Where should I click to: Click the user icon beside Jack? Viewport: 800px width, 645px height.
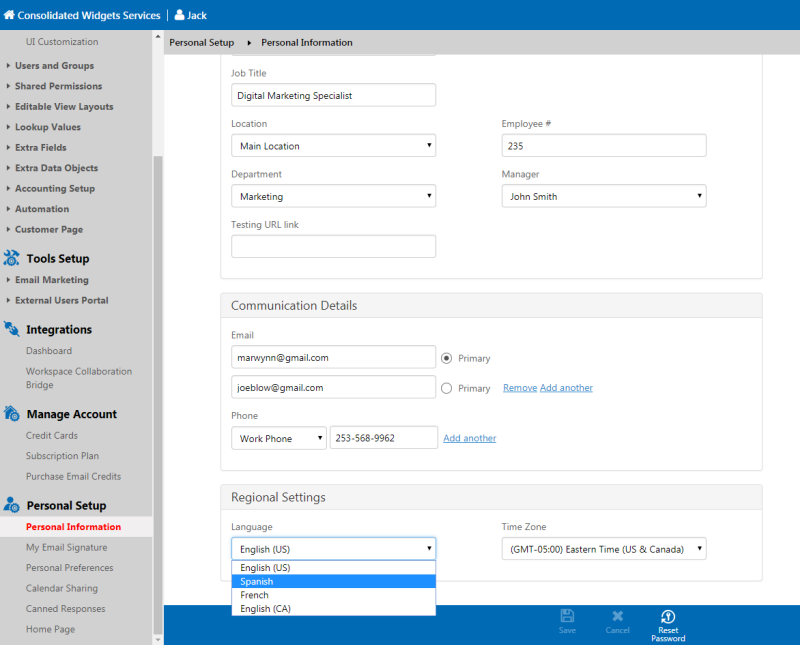179,15
